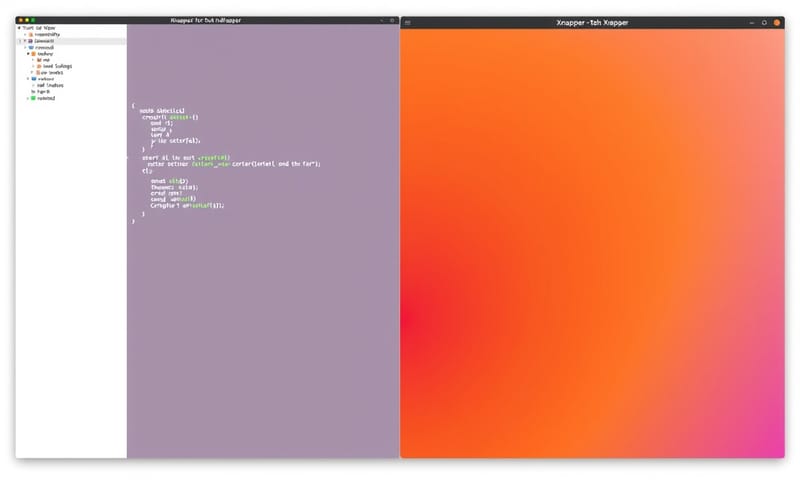The width and height of the screenshot is (800, 480).
Task: Minimize the right window using the dash button
Action: pyautogui.click(x=751, y=21)
